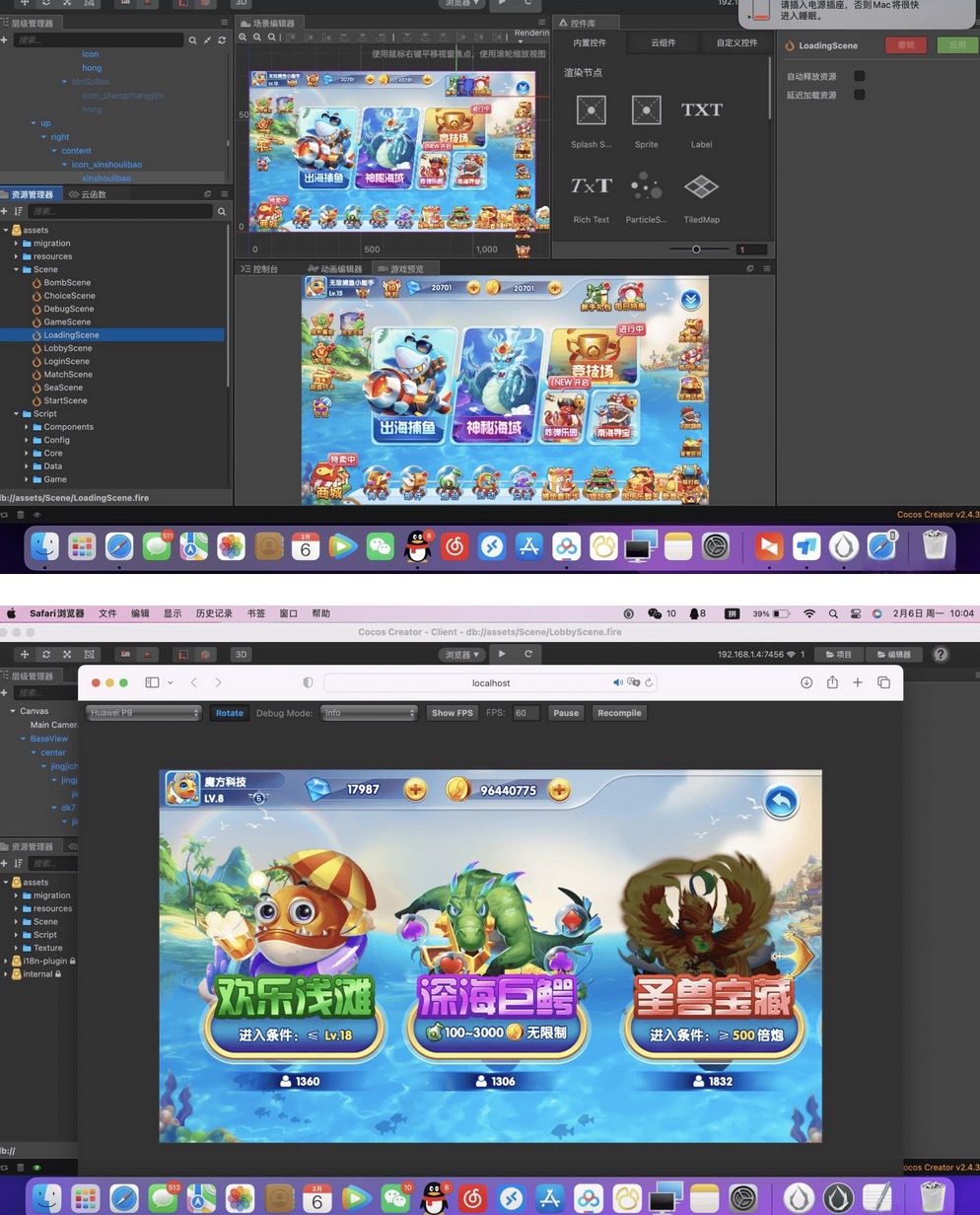Viewport: 980px width, 1215px height.
Task: Select the ParticleSystem node icon
Action: 646,185
